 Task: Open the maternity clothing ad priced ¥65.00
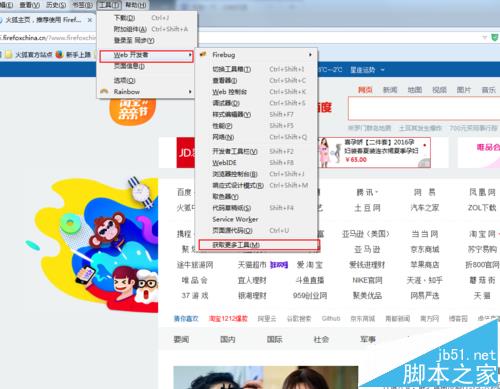coord(375,153)
